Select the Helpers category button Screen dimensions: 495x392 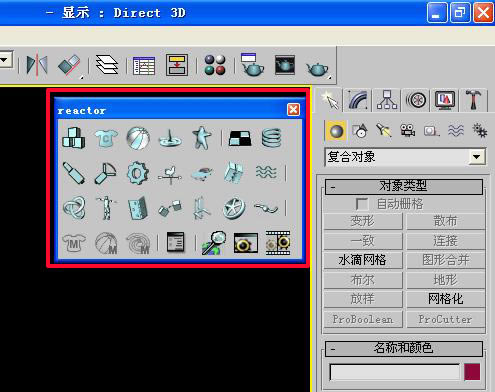tap(431, 131)
